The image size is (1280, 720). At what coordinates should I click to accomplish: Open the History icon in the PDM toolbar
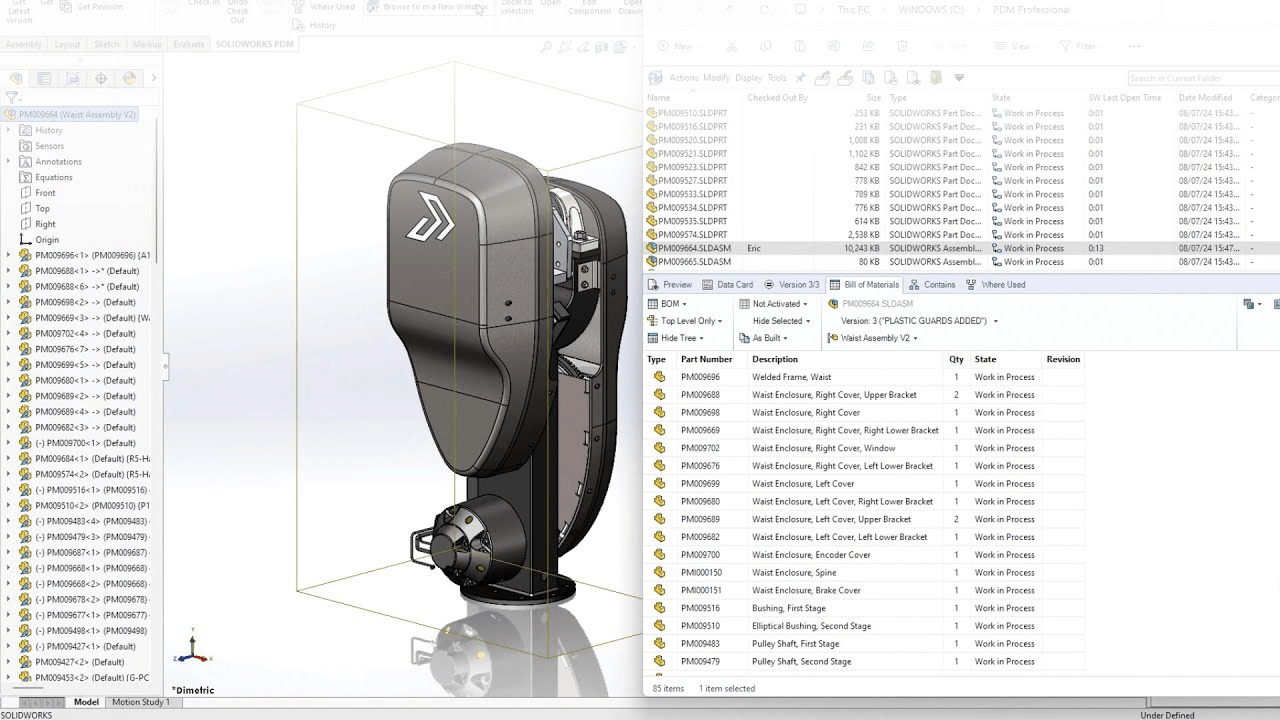coord(298,25)
